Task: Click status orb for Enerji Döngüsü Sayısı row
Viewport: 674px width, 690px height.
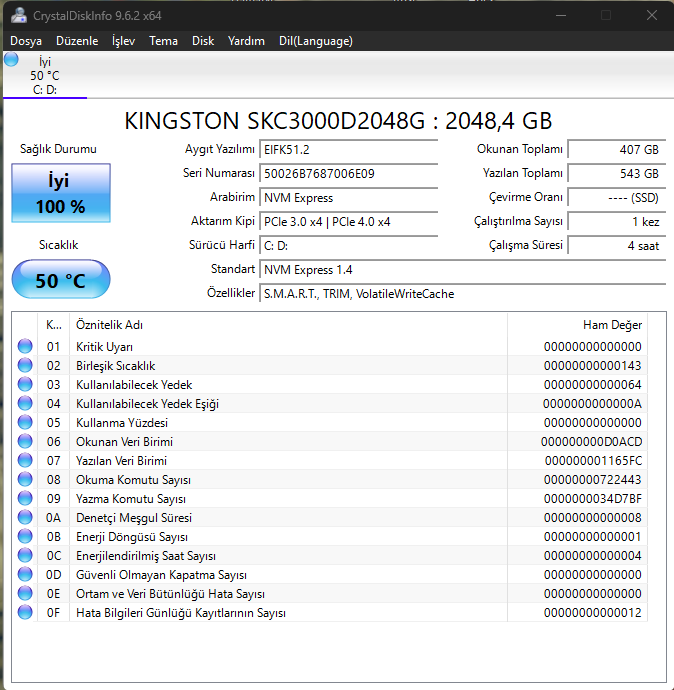Action: (x=26, y=537)
